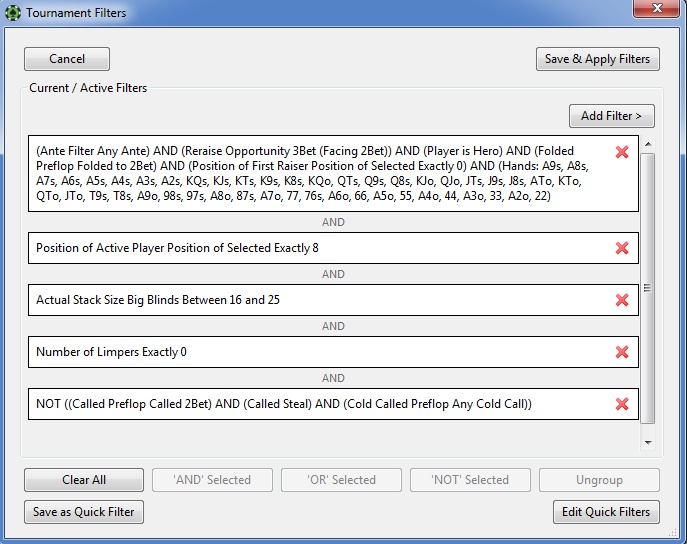
Task: Remove the NOT Called Preflop filter
Action: coord(622,404)
